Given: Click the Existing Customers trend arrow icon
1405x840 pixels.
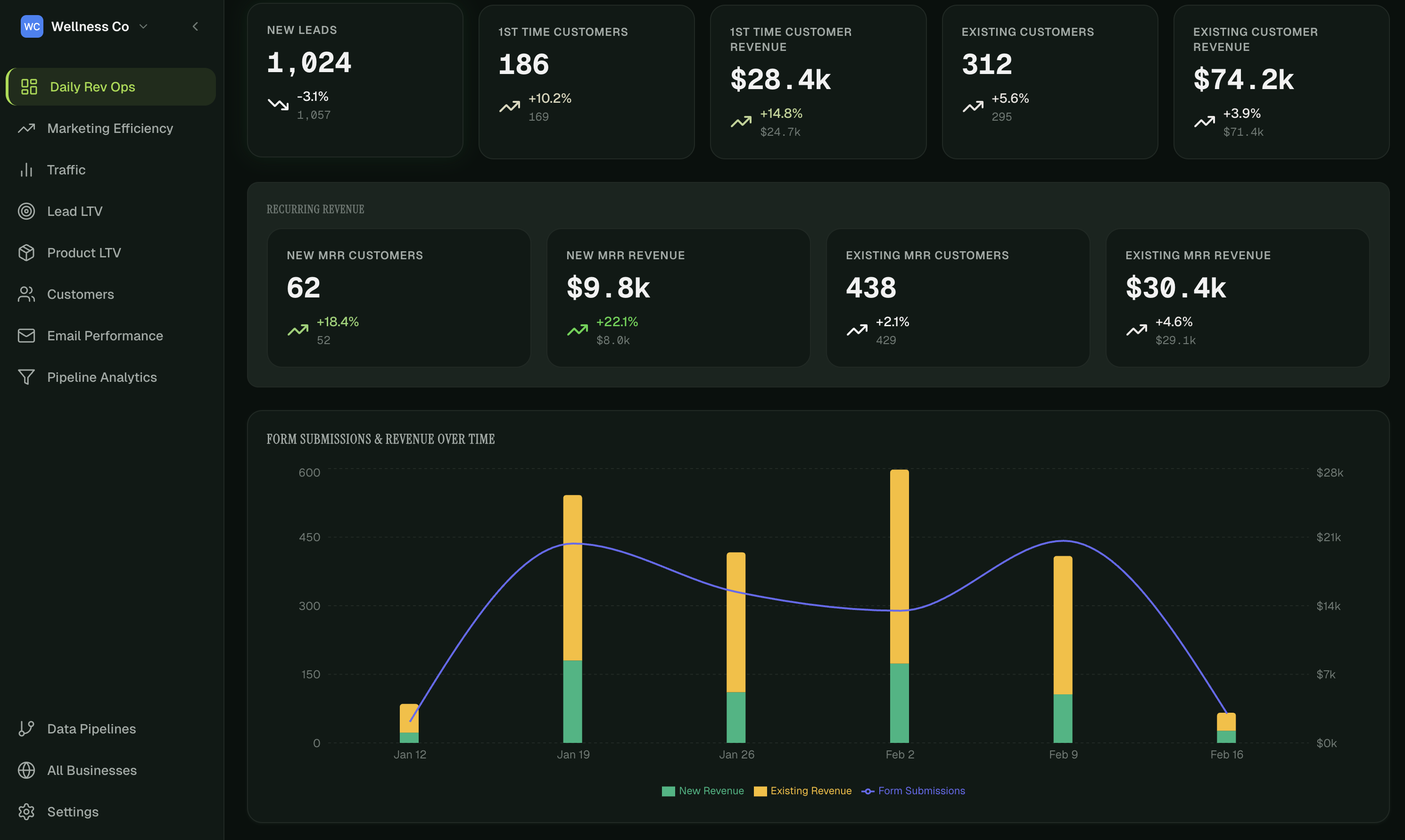Looking at the screenshot, I should pos(973,107).
